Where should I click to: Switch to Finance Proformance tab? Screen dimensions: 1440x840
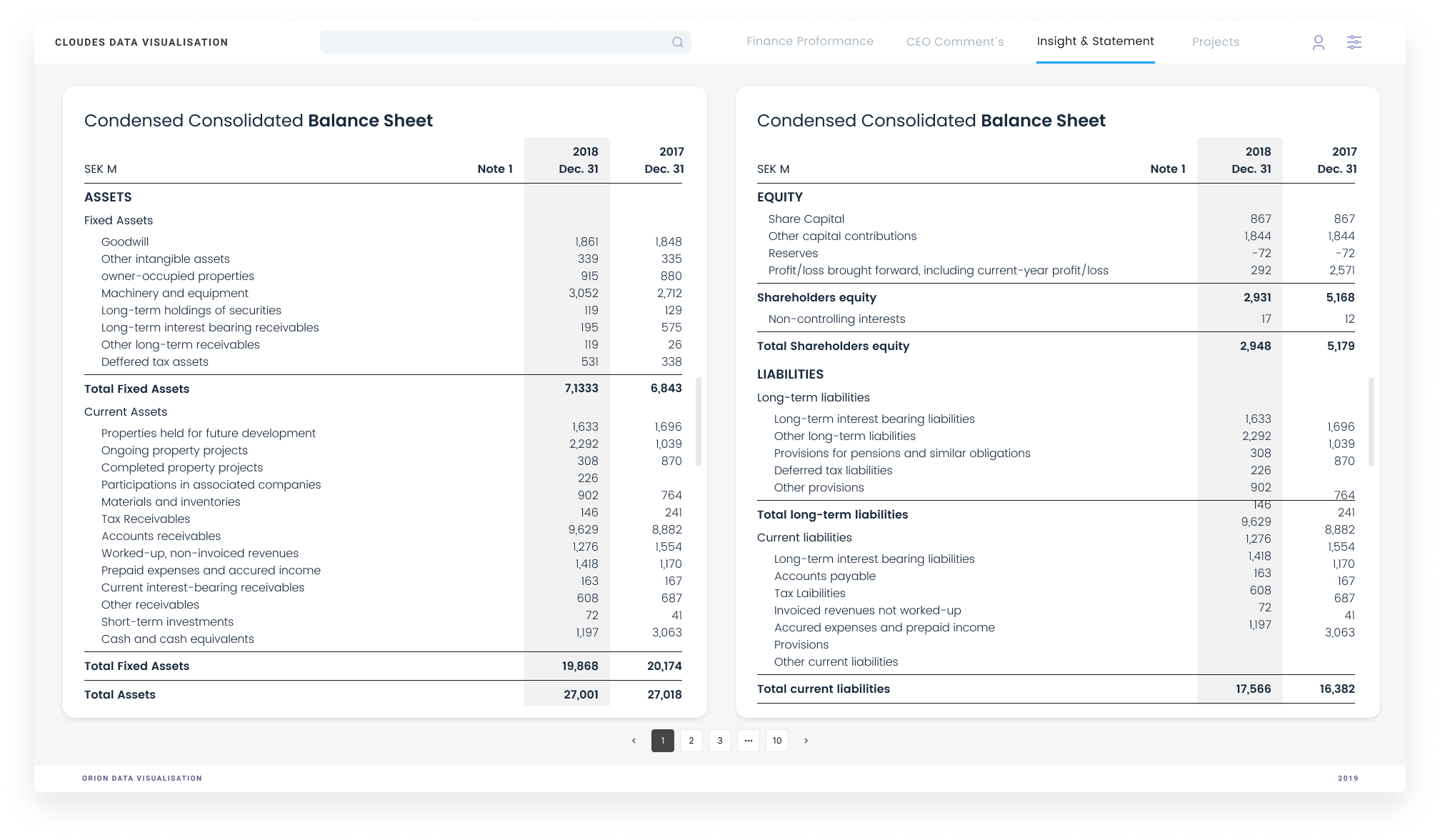click(x=809, y=41)
